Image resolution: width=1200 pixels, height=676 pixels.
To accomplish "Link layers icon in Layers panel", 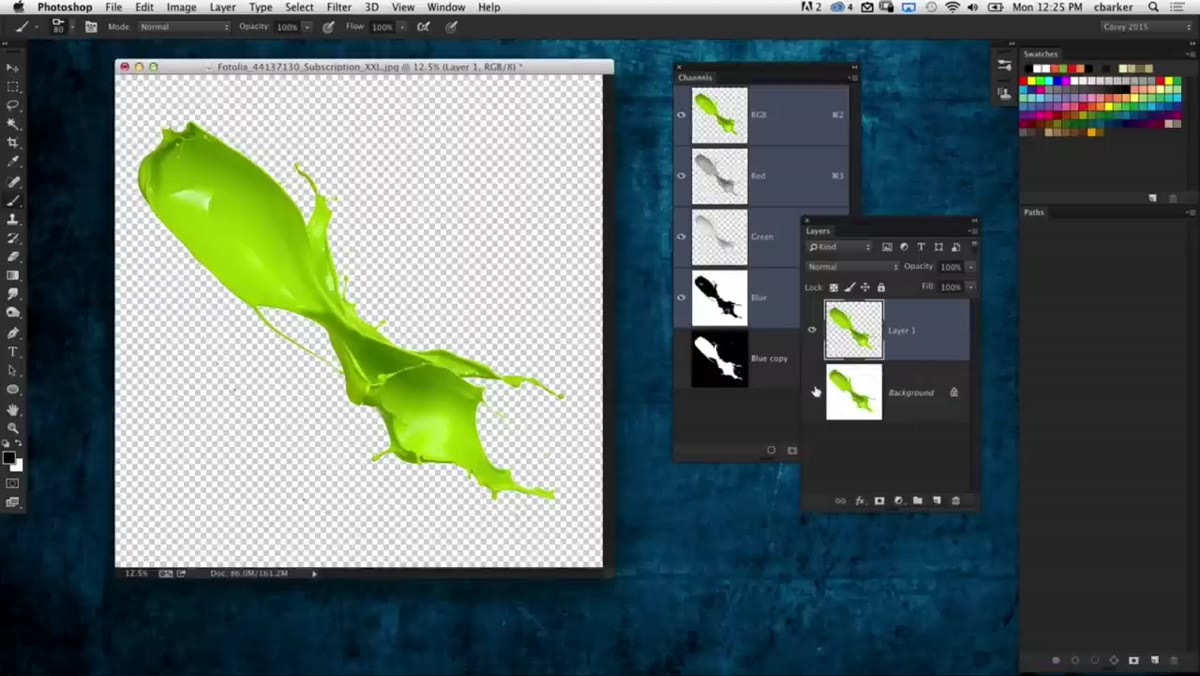I will (840, 500).
